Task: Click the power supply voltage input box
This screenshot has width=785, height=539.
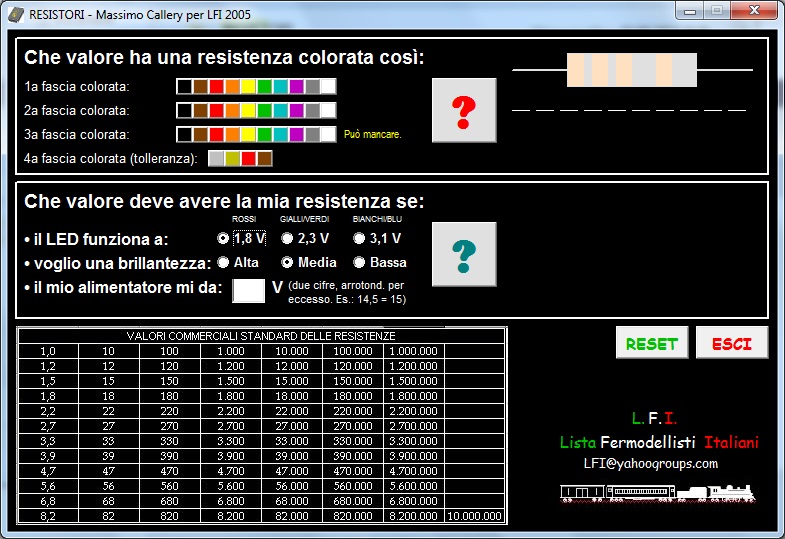Action: click(248, 290)
